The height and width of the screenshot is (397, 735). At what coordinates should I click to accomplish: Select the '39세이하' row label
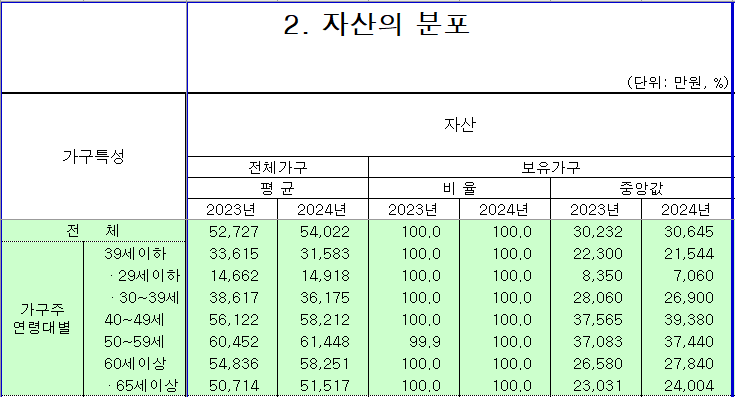click(135, 254)
